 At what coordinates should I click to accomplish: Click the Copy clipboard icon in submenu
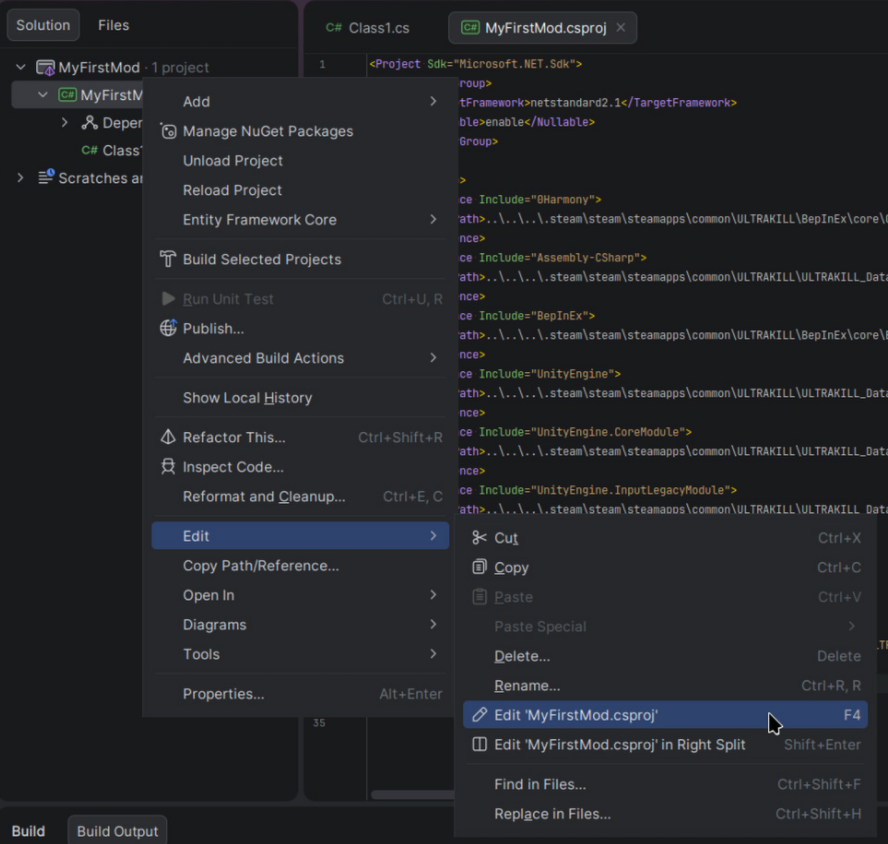480,567
